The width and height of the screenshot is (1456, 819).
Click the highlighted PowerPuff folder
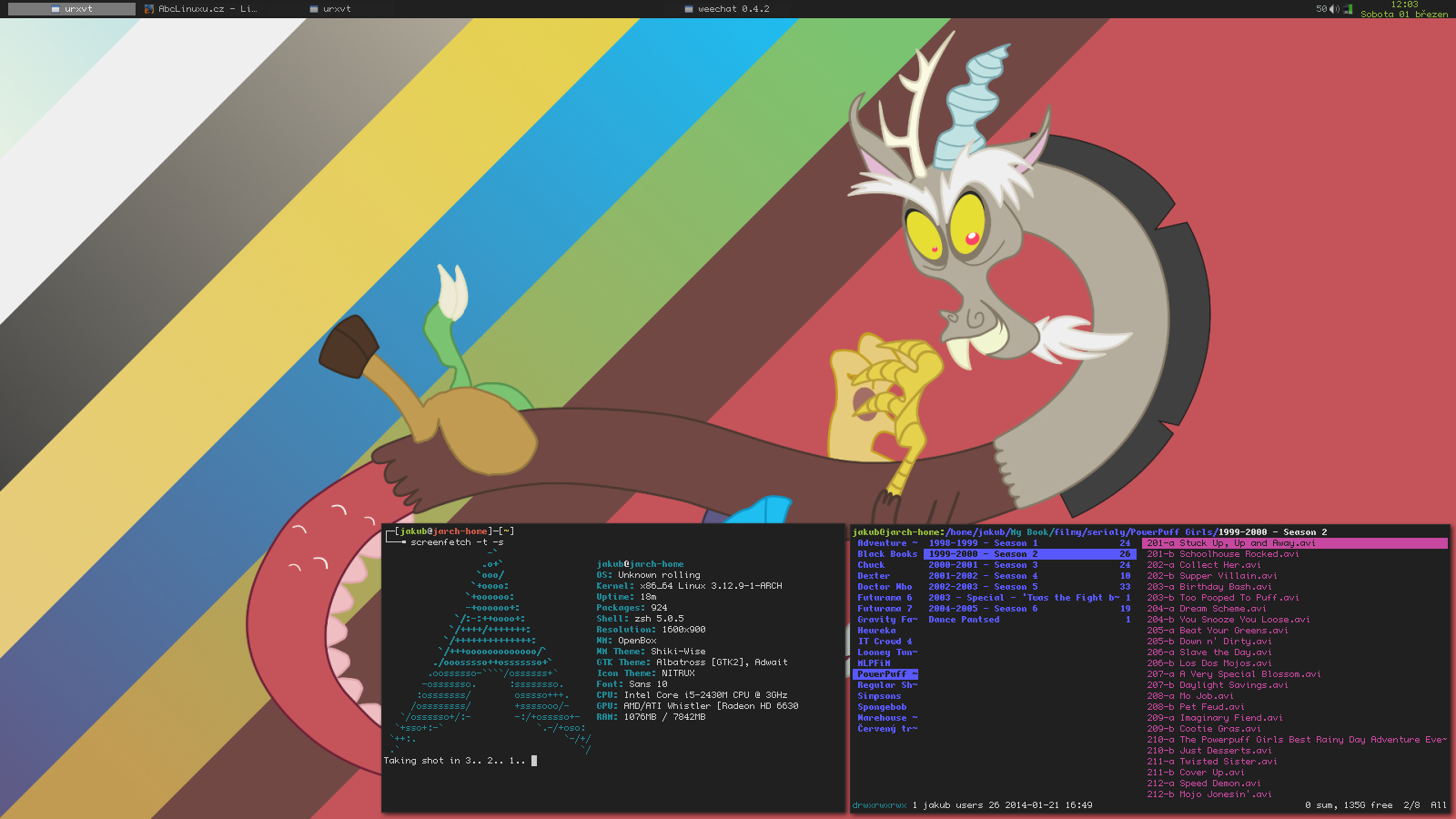887,674
